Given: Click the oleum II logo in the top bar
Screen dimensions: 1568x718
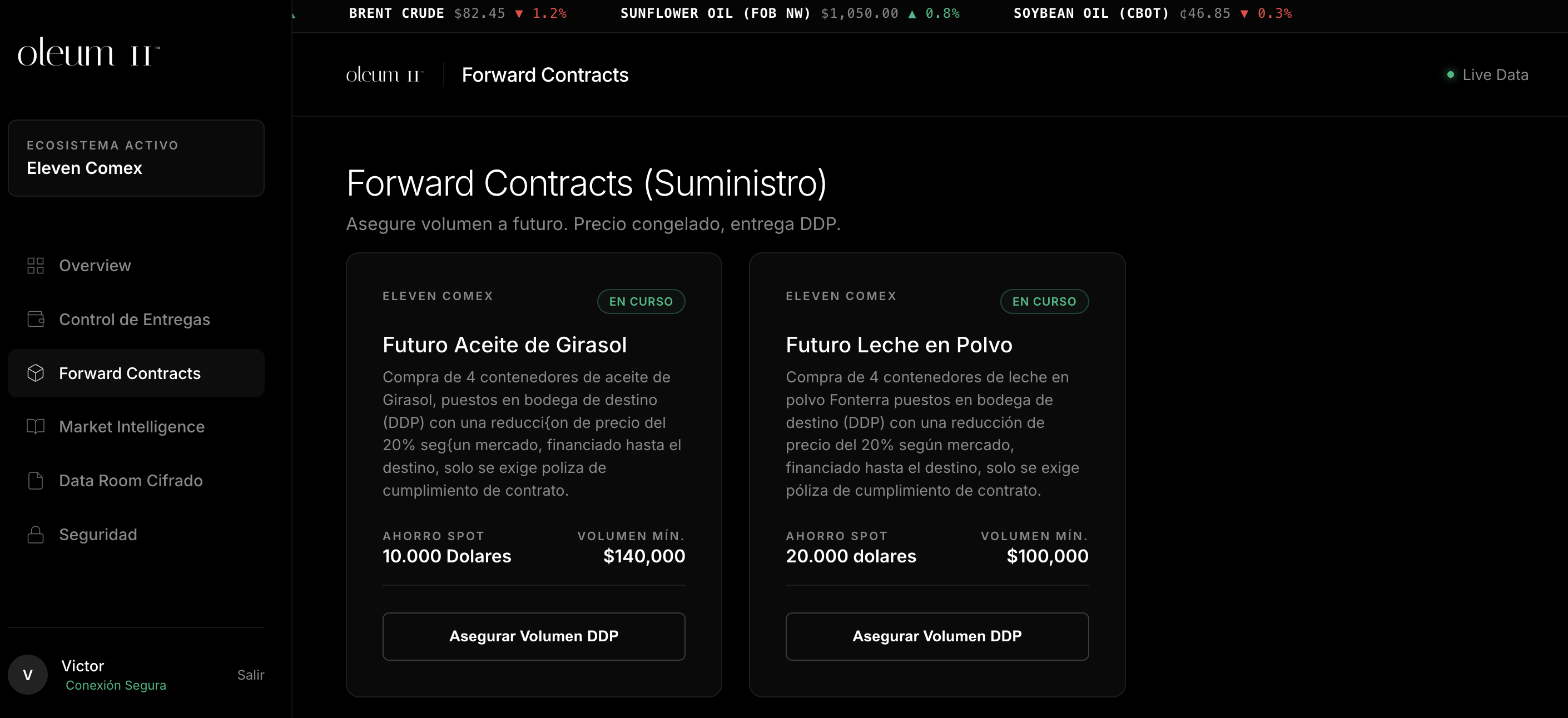Looking at the screenshot, I should [384, 74].
